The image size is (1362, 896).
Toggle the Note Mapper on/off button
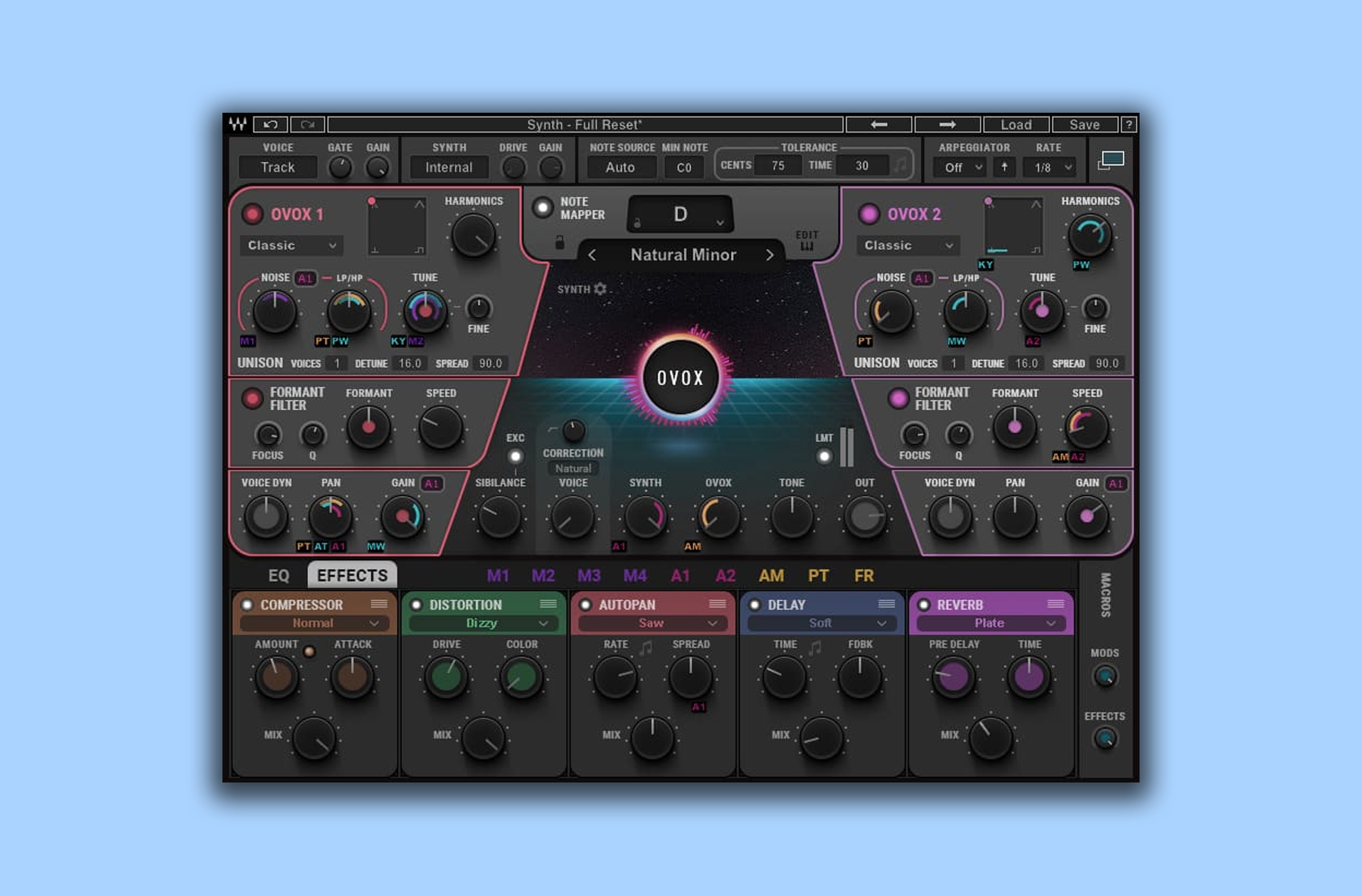(x=543, y=208)
